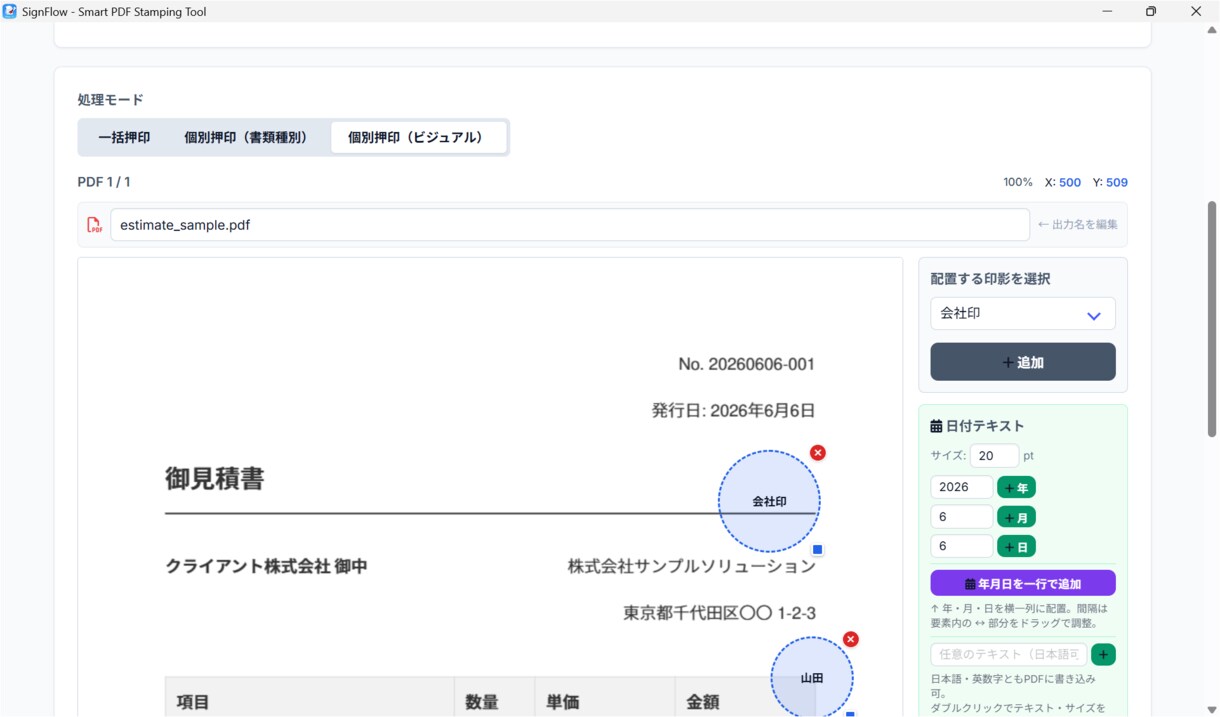
Task: Click the 100% zoom indicator
Action: point(1018,182)
